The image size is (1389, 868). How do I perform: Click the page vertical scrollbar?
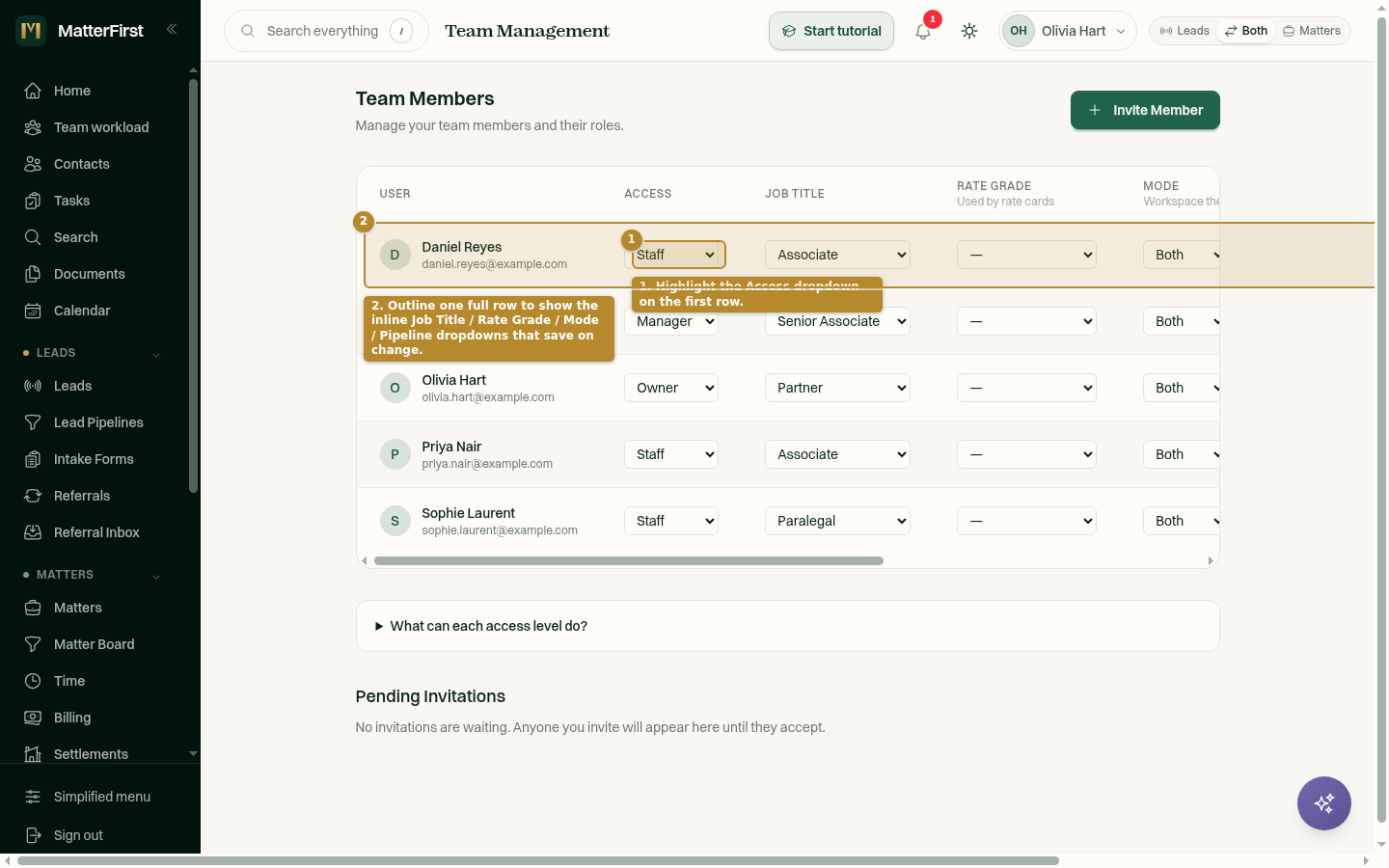[1381, 420]
